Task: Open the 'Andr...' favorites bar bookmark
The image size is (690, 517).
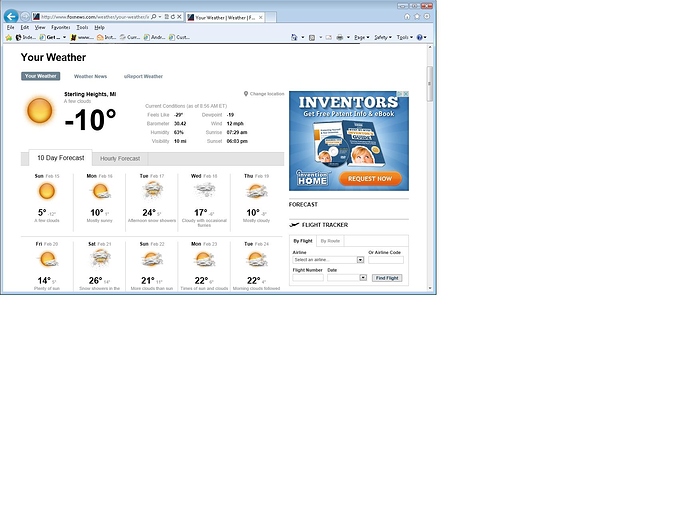Action: tap(154, 37)
